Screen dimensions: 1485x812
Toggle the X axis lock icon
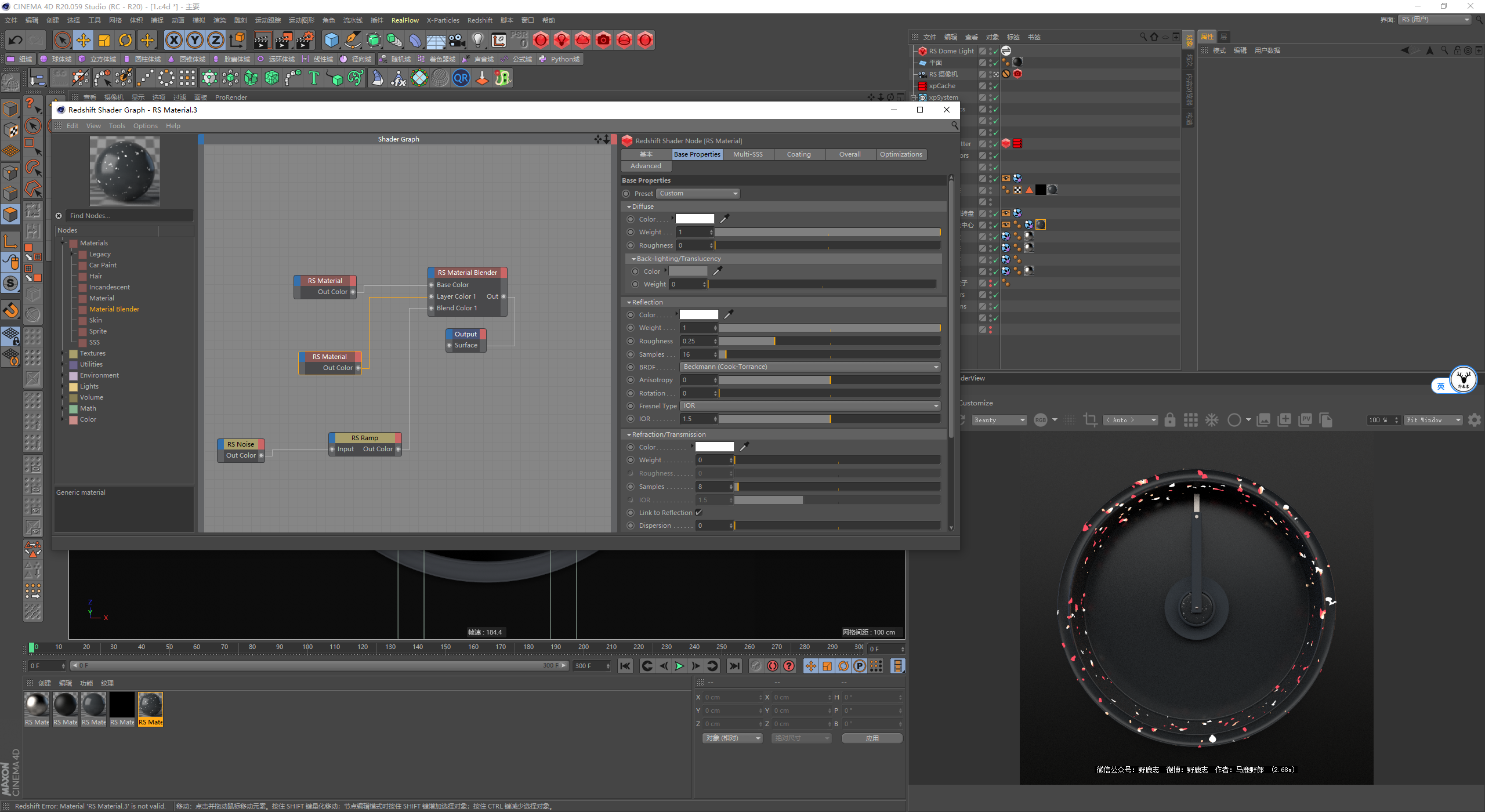(x=173, y=40)
